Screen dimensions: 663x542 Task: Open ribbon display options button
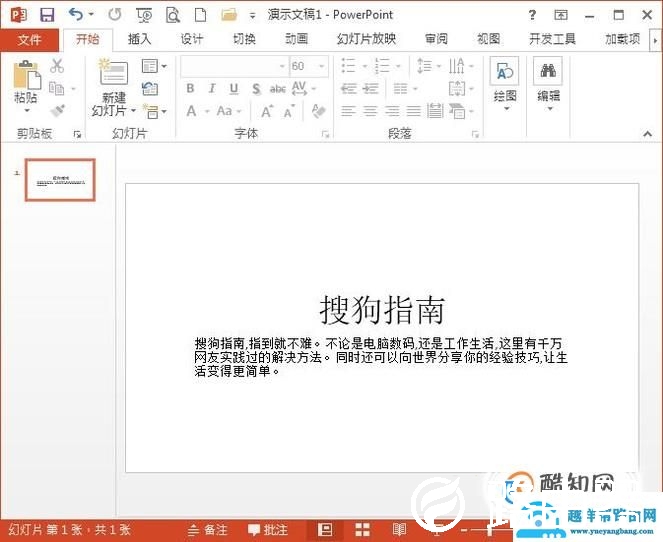pyautogui.click(x=561, y=15)
